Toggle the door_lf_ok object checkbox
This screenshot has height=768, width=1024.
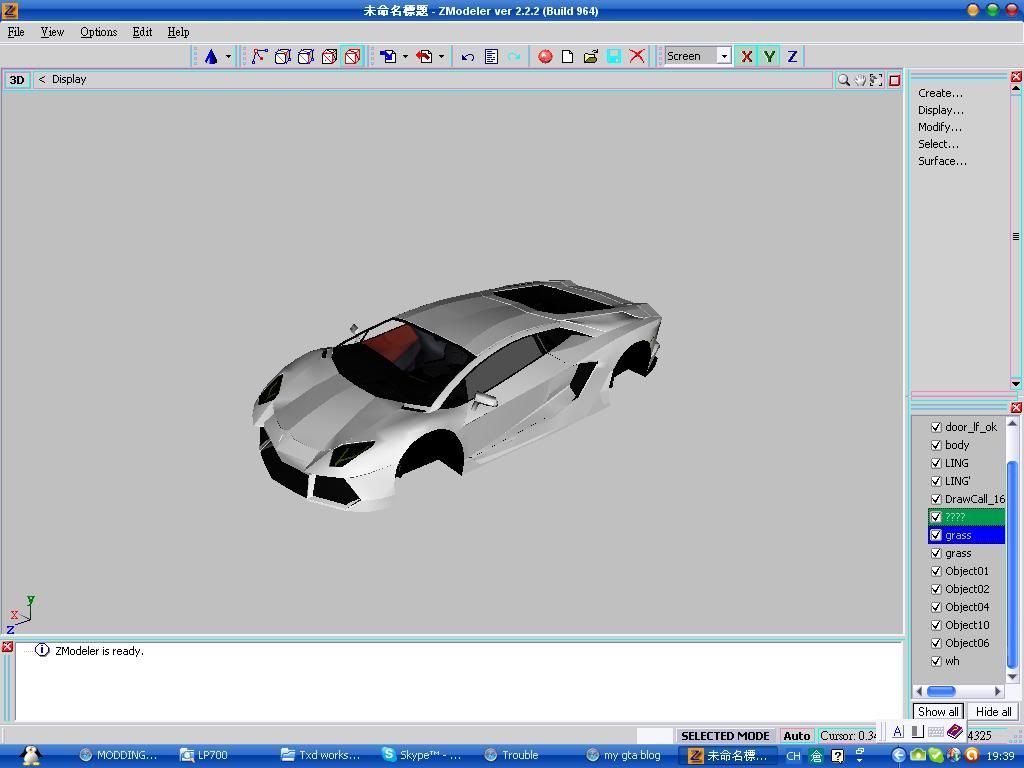[936, 427]
